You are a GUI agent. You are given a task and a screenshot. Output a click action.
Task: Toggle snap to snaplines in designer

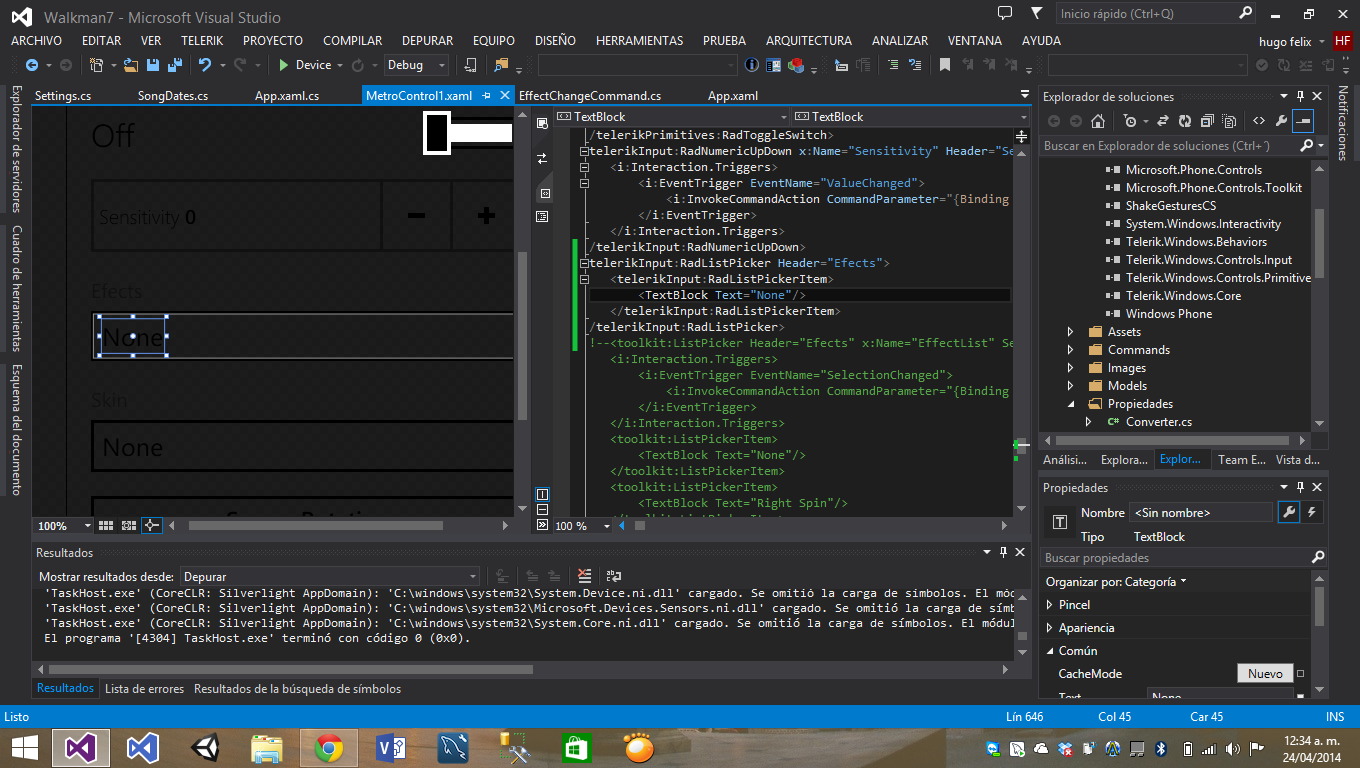coord(151,525)
